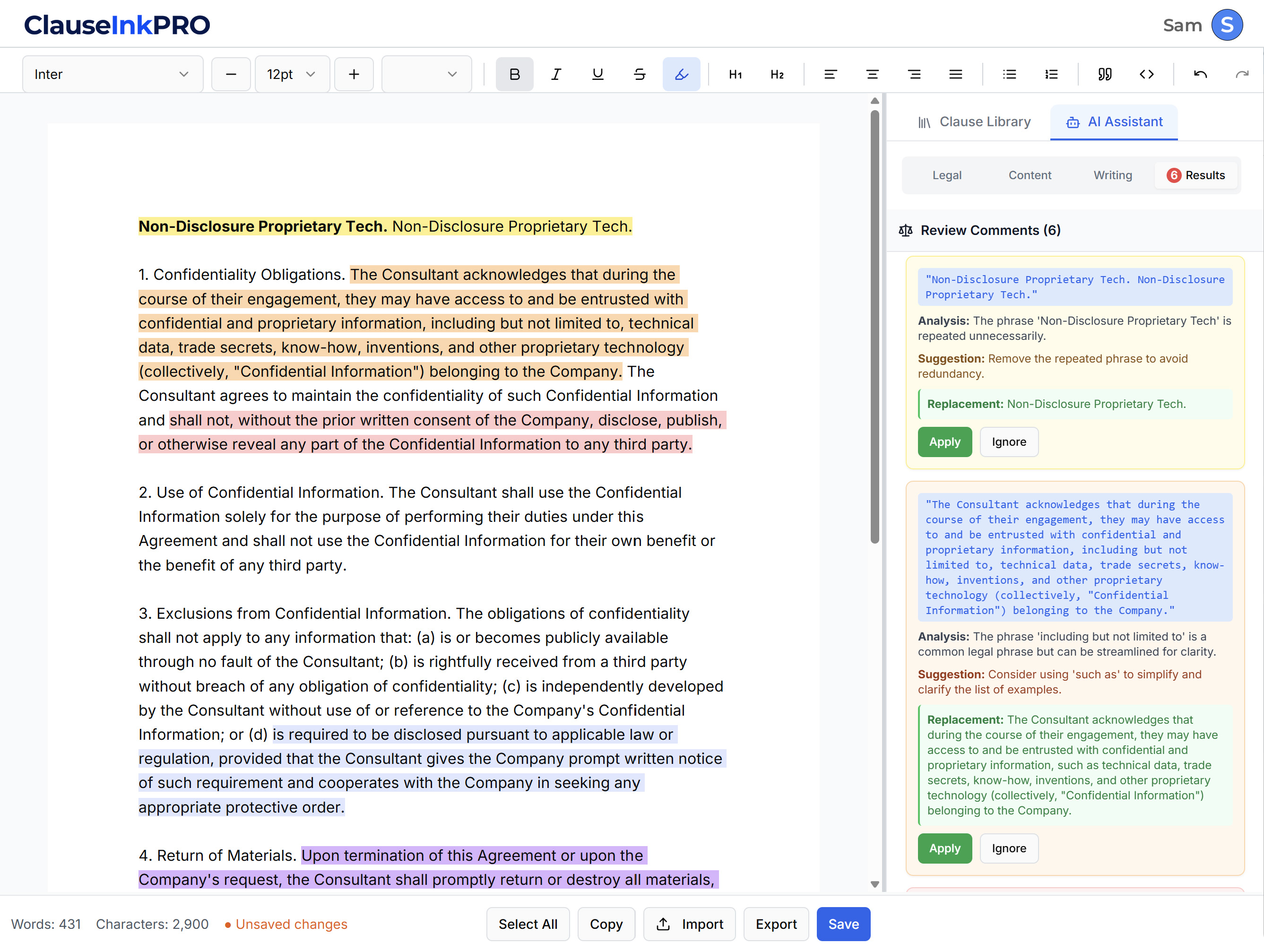Click Sam's profile avatar

point(1228,25)
